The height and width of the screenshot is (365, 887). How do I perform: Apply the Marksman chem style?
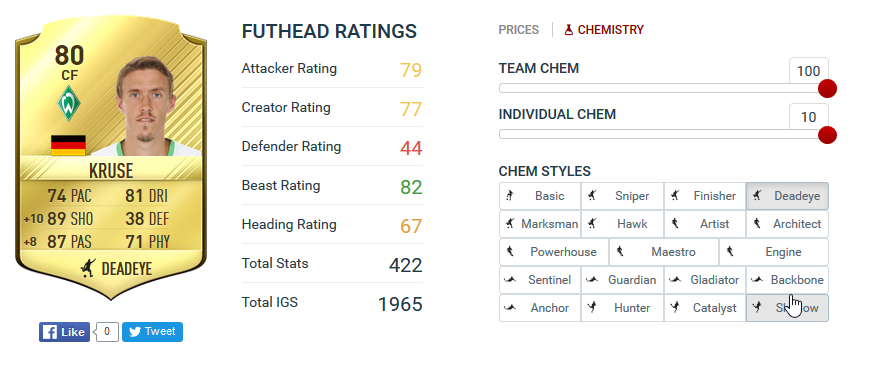pyautogui.click(x=540, y=224)
